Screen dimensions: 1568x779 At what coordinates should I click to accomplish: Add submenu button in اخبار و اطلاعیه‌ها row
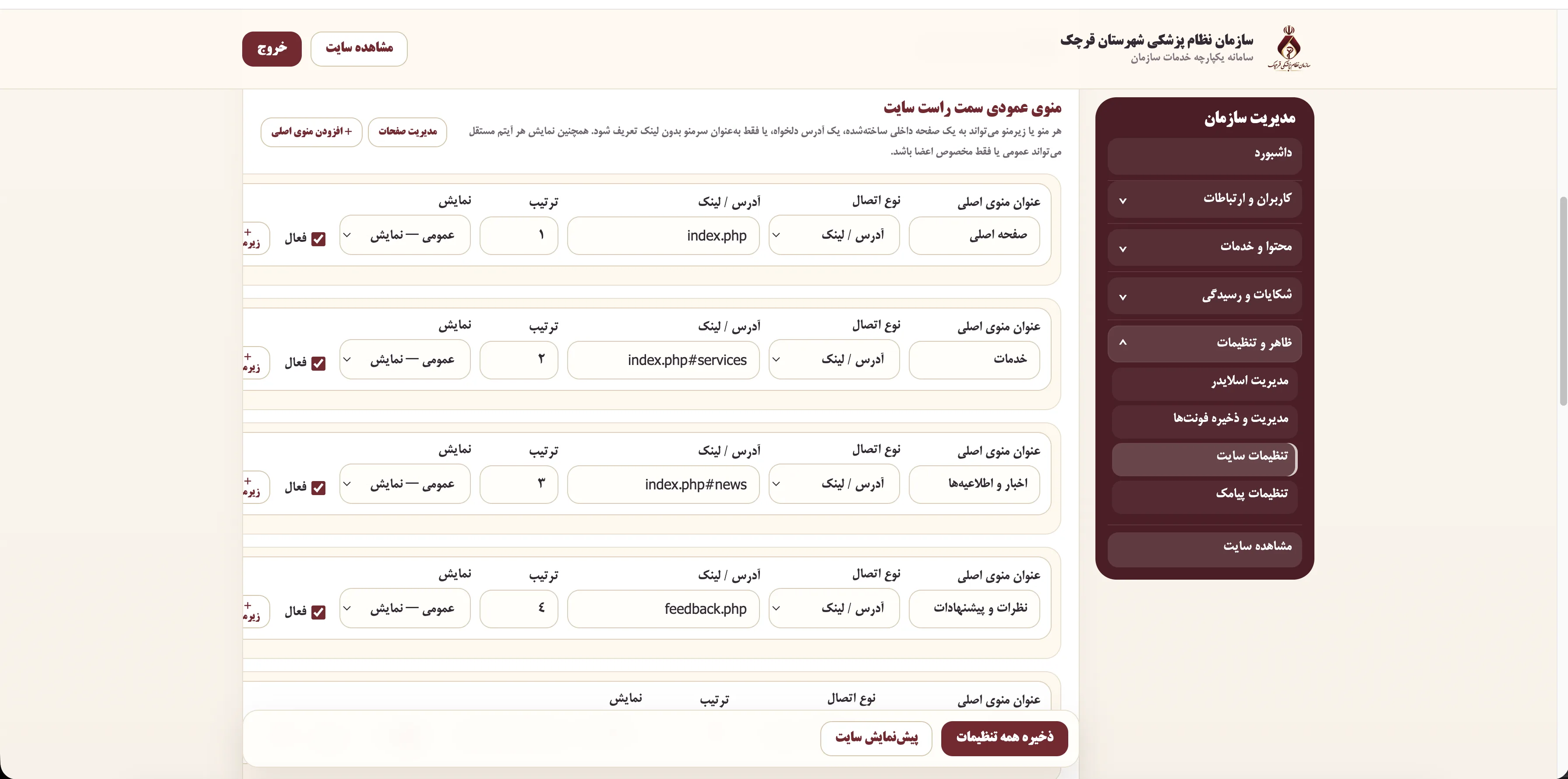tap(256, 487)
